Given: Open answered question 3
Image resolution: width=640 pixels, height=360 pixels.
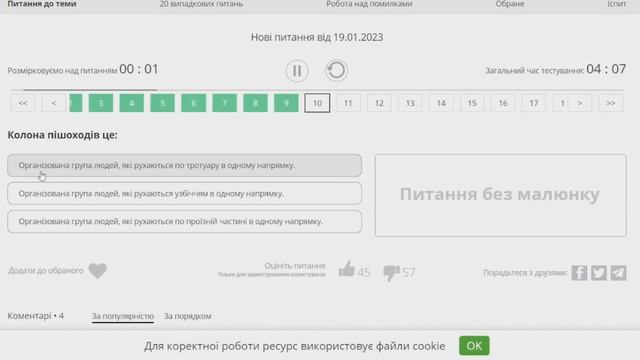Looking at the screenshot, I should [x=100, y=103].
